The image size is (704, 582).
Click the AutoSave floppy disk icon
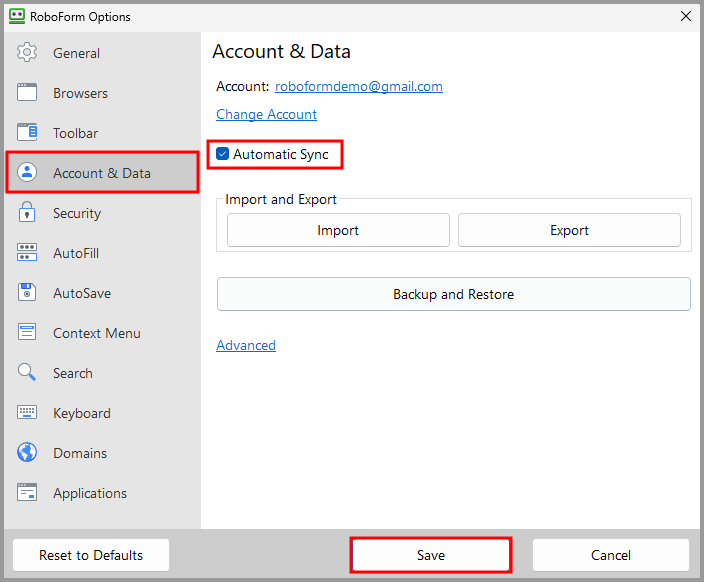click(27, 292)
